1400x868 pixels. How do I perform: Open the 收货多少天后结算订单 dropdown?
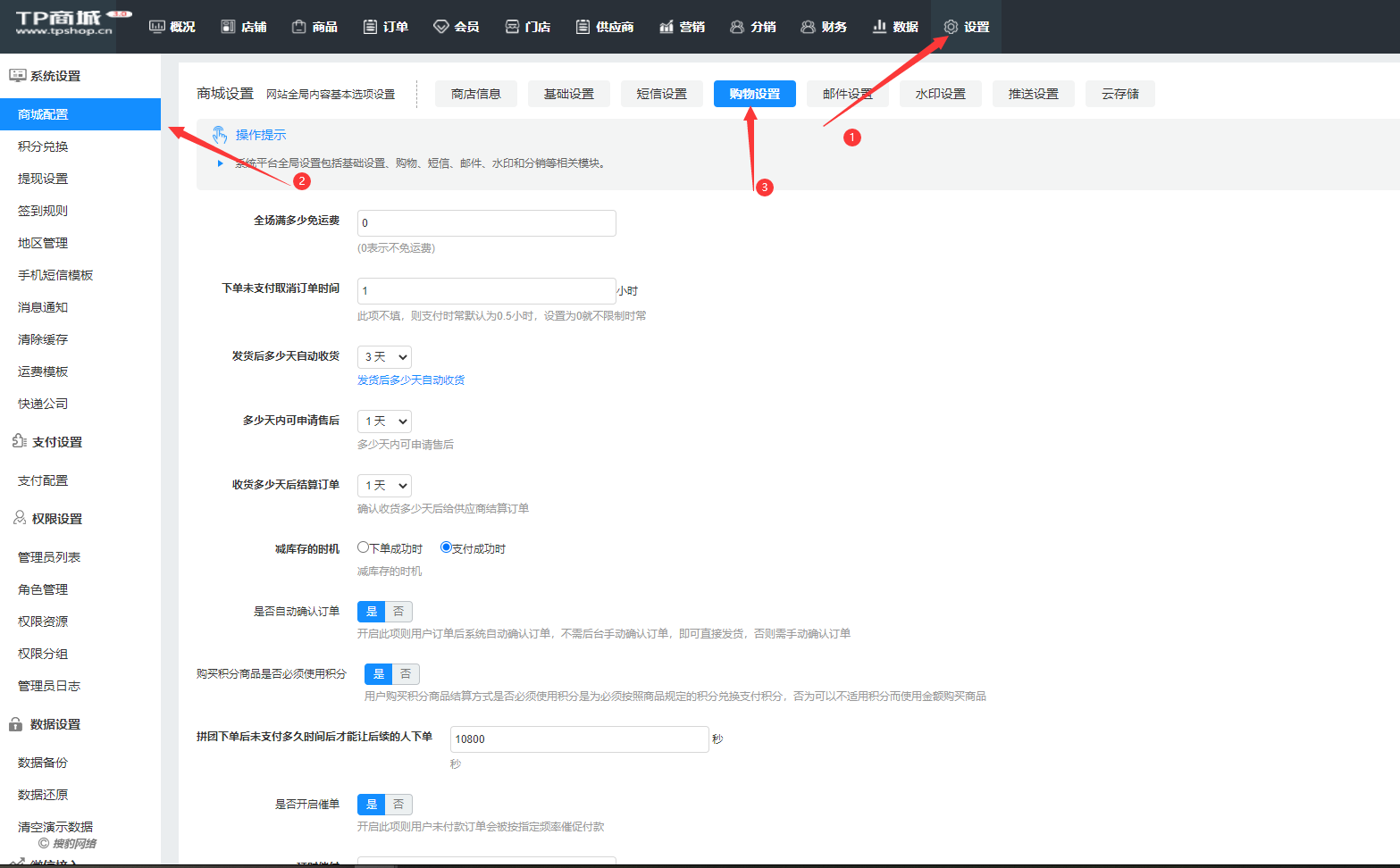click(384, 486)
